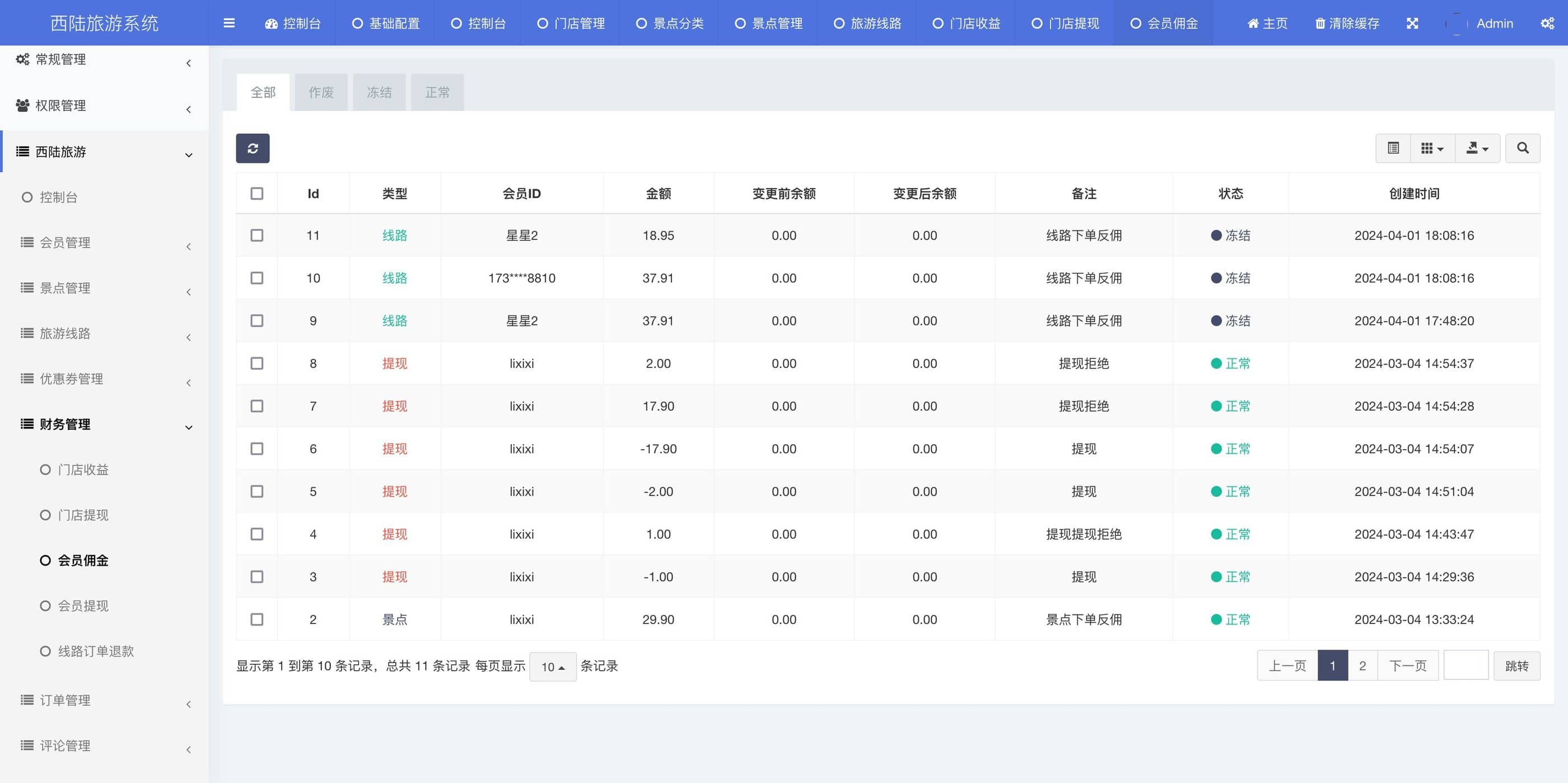This screenshot has height=783, width=1568.
Task: Open the columns visibility dropdown
Action: tap(1432, 148)
